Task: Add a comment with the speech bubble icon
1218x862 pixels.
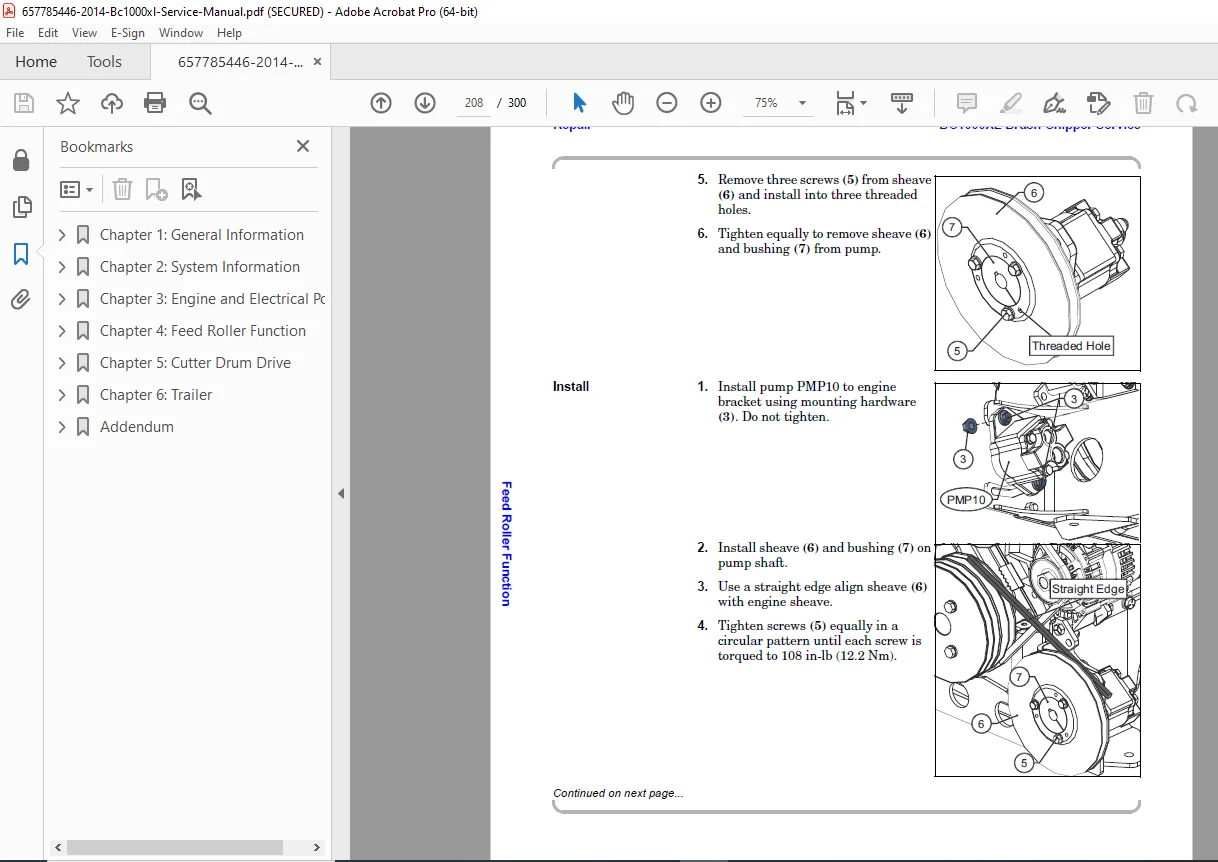Action: (967, 103)
